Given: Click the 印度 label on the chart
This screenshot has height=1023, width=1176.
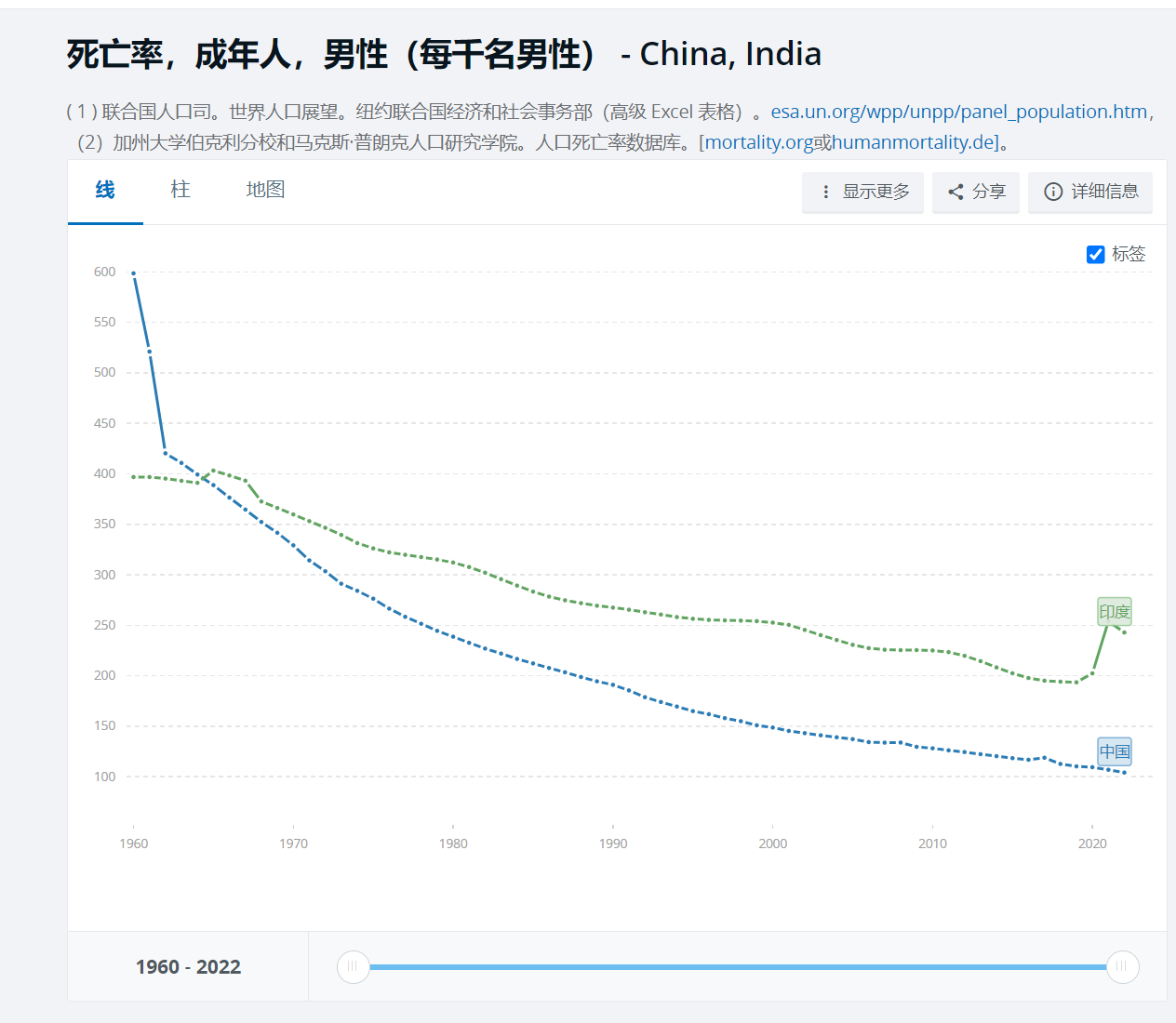Looking at the screenshot, I should point(1115,612).
